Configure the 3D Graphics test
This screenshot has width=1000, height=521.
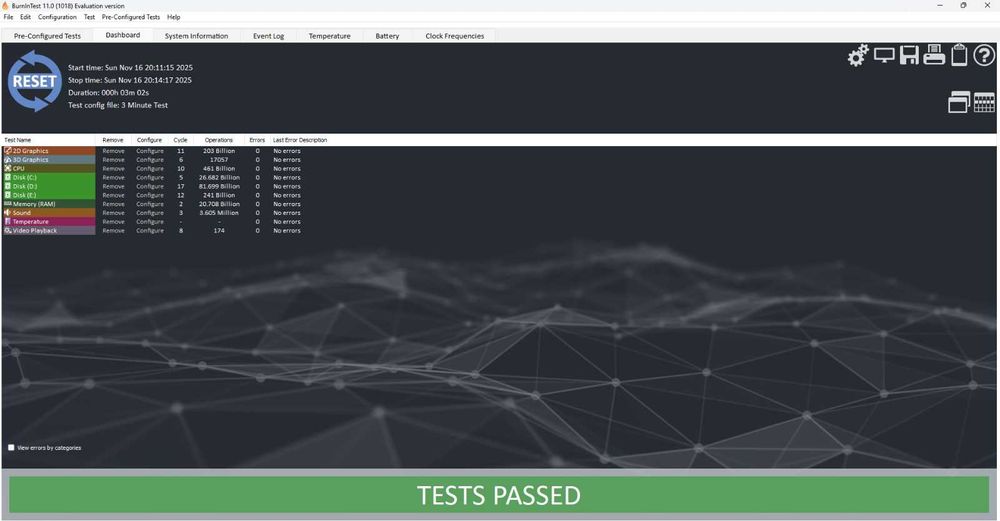[x=150, y=160]
